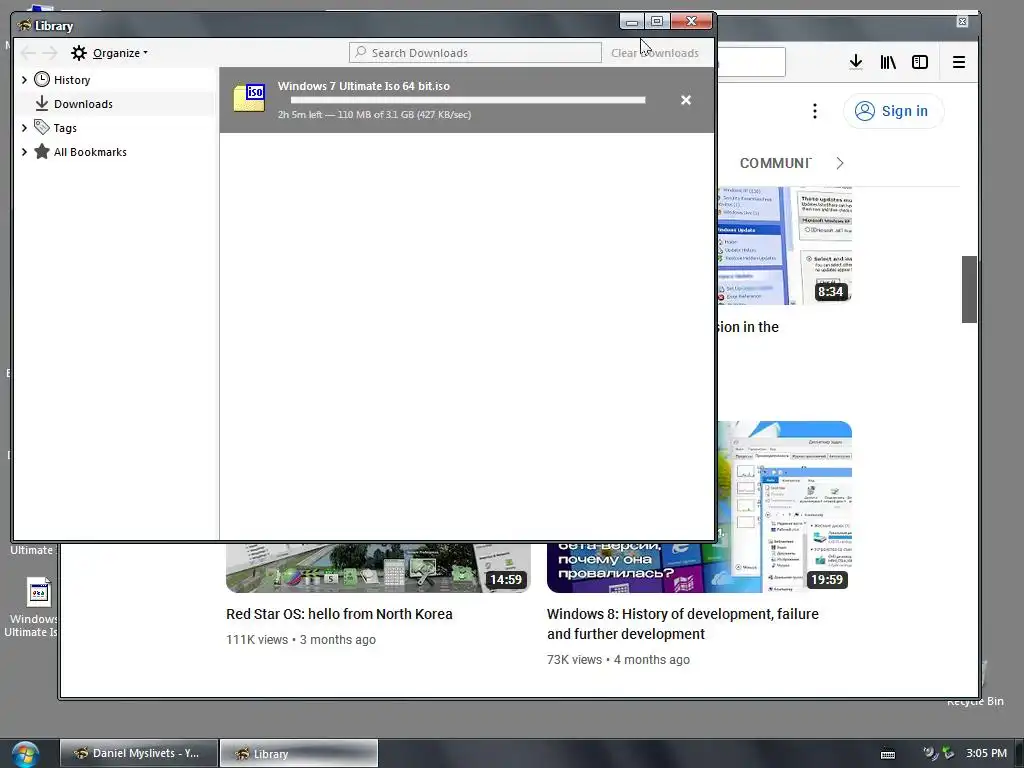Open 'Red Star OS: hello from North Korea' title
1024x768 pixels.
coord(339,614)
